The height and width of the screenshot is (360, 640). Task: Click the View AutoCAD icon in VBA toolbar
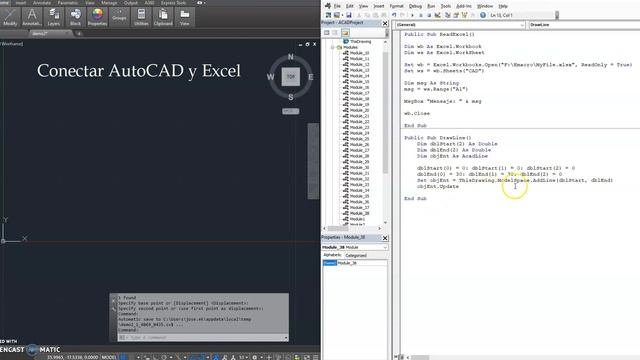(328, 15)
